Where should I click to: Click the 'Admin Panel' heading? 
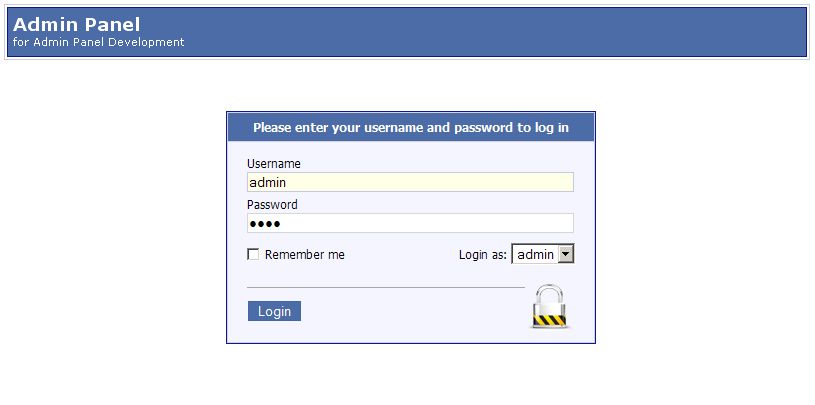[x=77, y=24]
